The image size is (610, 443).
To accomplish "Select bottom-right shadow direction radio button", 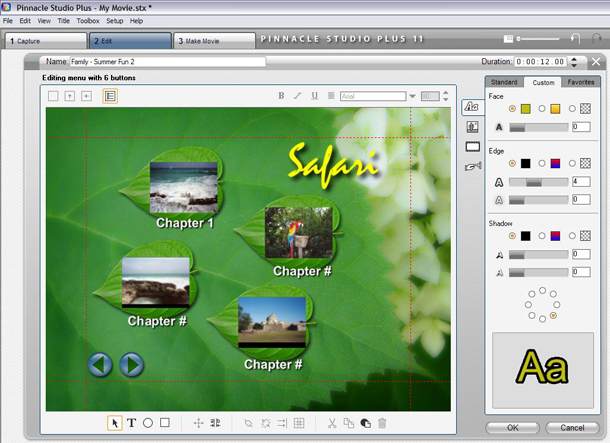I will point(553,315).
